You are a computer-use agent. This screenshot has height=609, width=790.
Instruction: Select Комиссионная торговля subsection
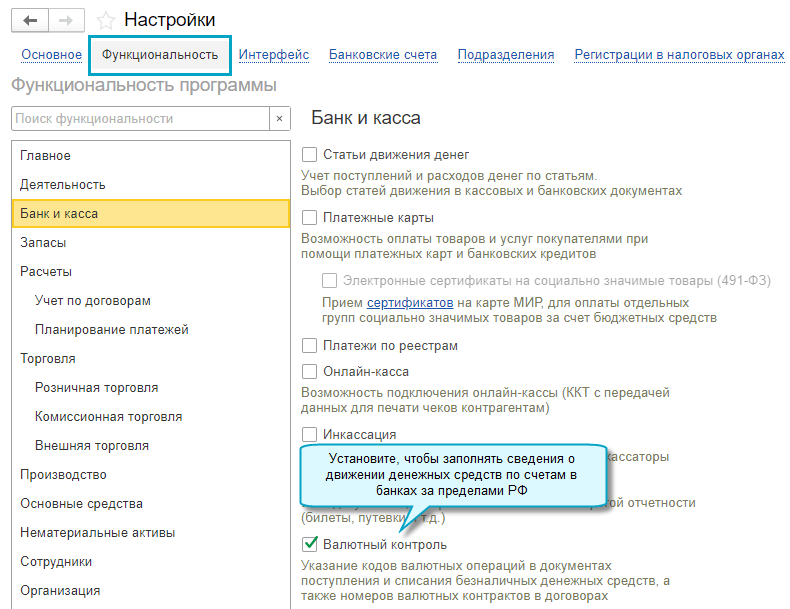coord(151,417)
